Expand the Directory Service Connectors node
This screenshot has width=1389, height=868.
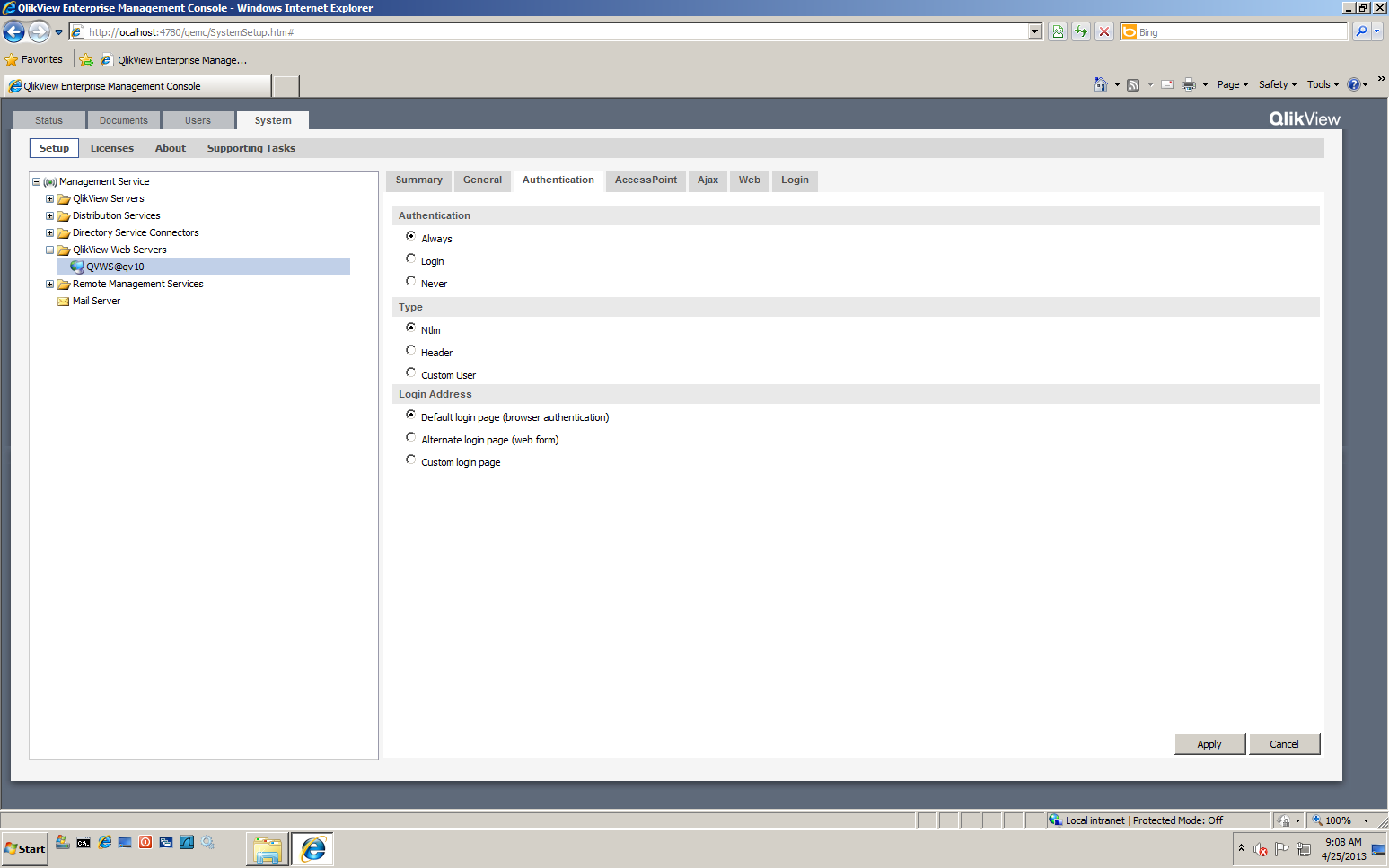pos(50,232)
